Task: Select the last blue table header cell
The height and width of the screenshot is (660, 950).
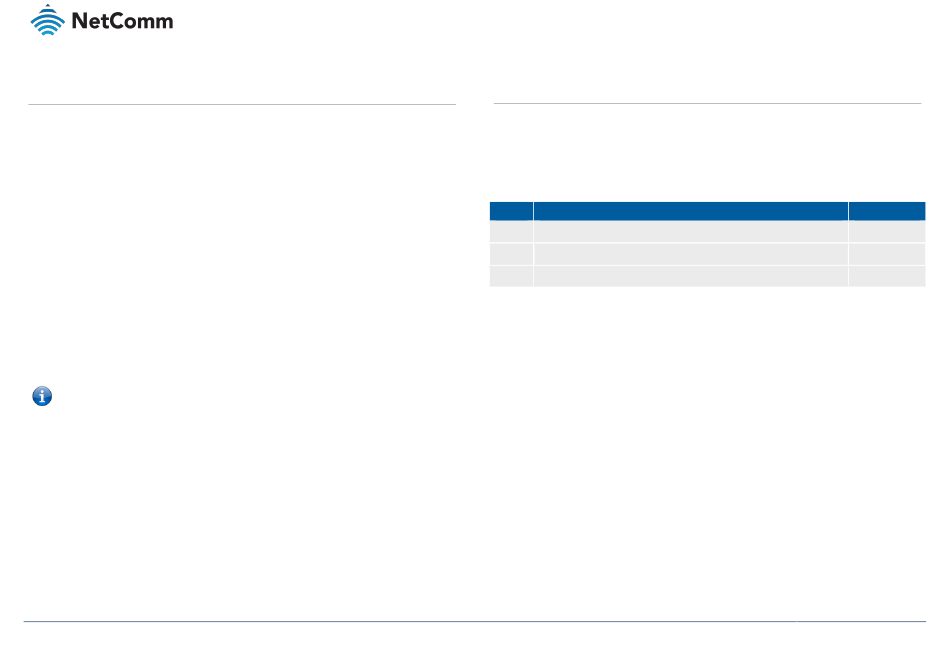Action: (887, 211)
